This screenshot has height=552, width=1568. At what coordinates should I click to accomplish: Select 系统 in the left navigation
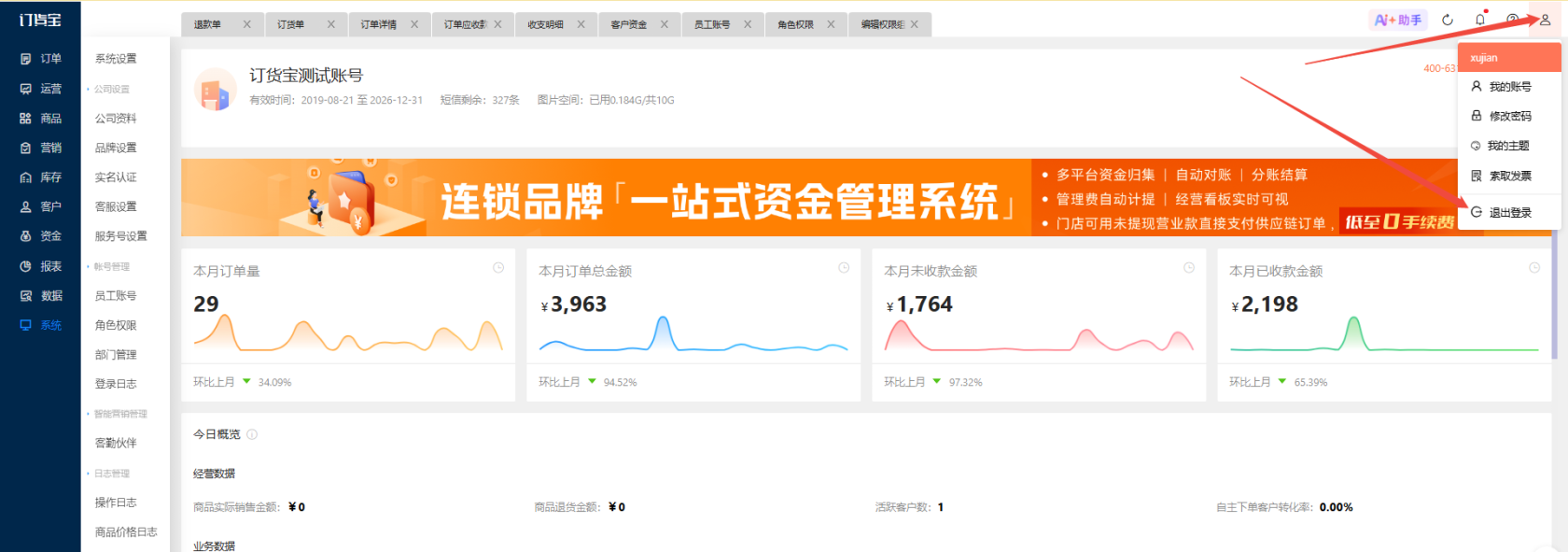coord(40,325)
